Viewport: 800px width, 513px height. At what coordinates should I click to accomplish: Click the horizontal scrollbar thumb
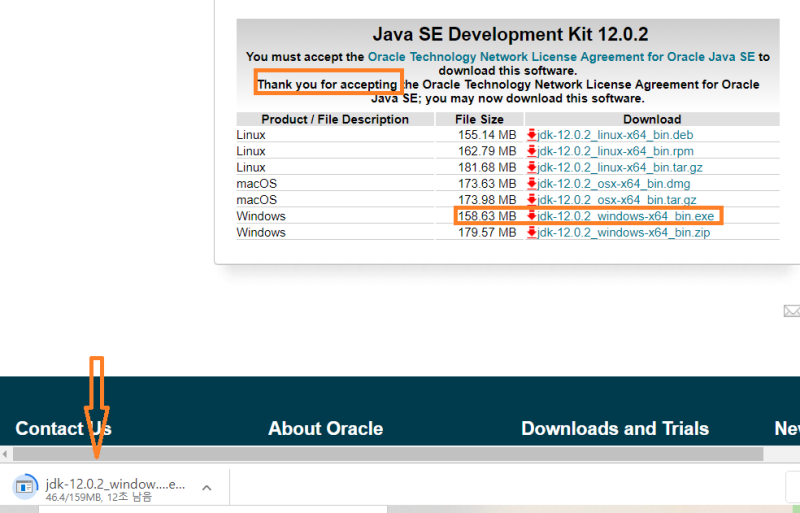tap(388, 453)
